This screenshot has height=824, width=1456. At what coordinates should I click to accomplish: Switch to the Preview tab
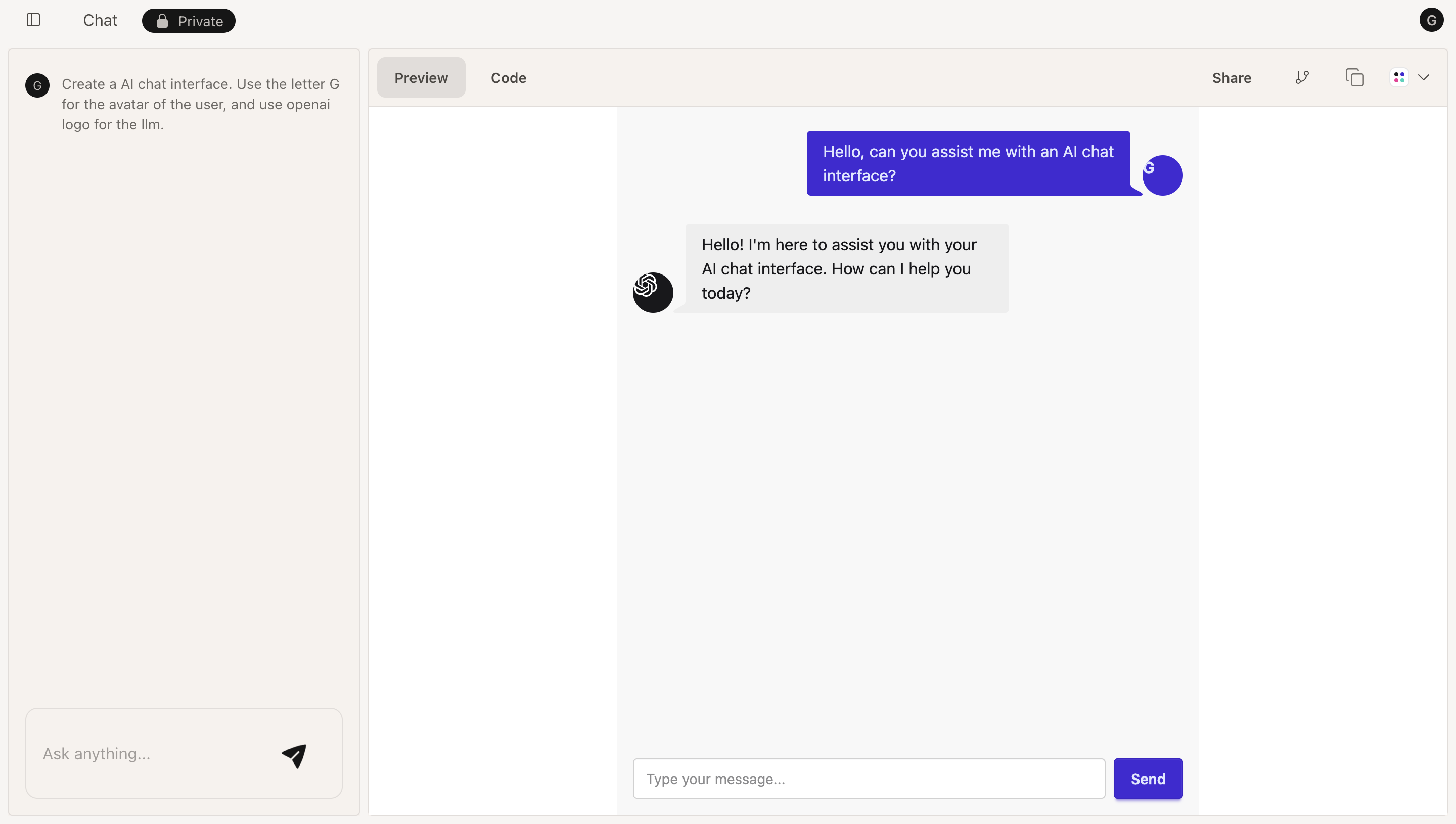421,77
